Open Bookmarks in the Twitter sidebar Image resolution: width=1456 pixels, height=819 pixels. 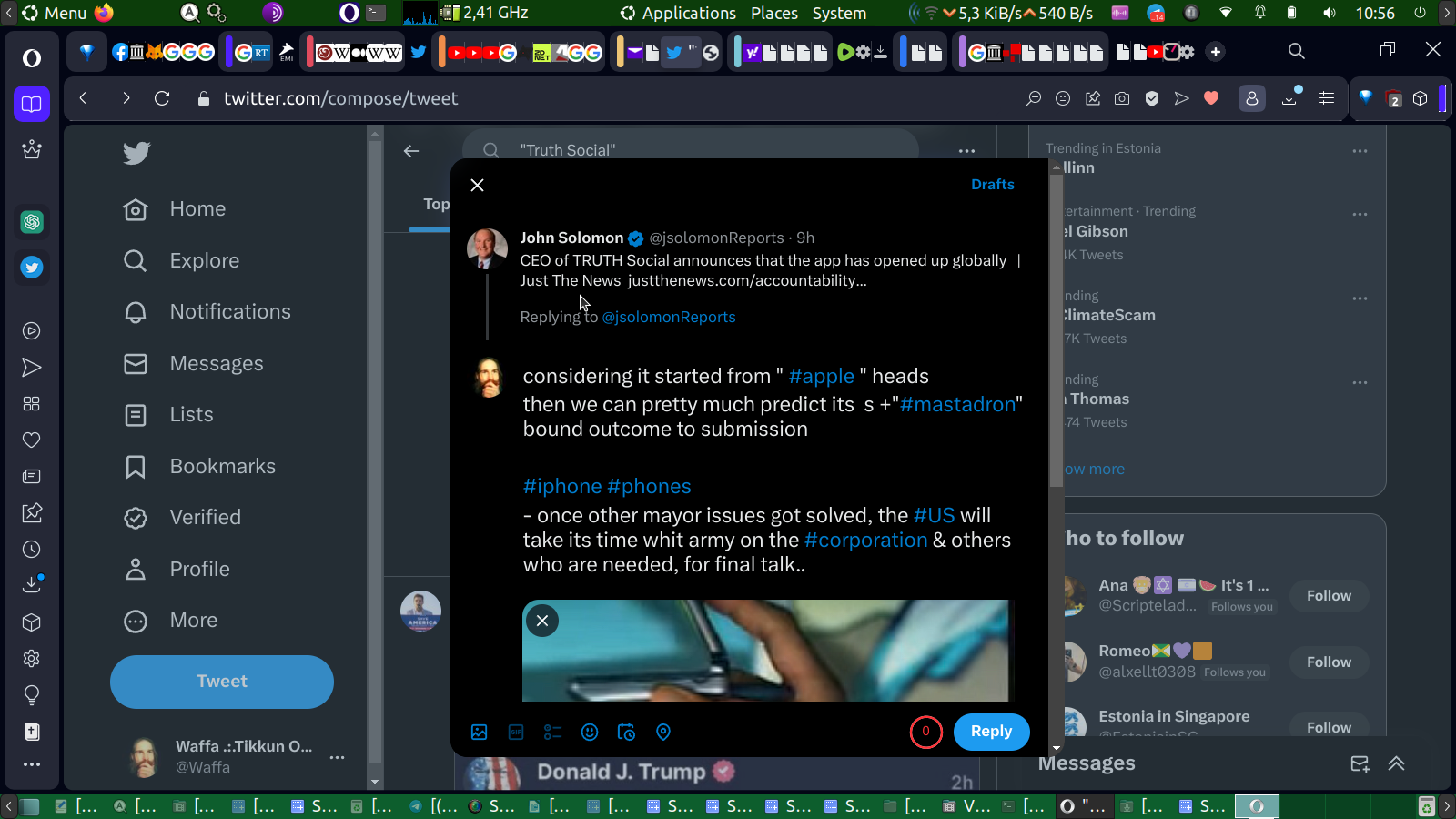coord(200,467)
